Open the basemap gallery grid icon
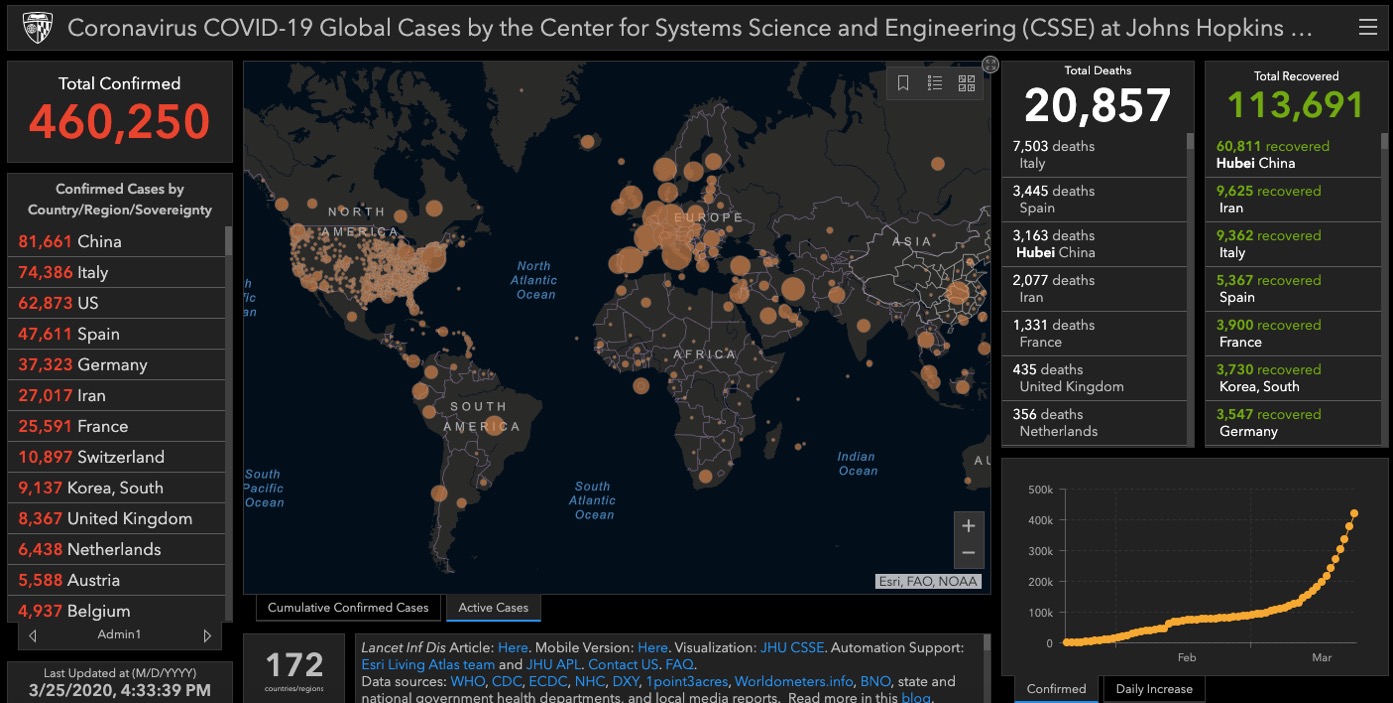The width and height of the screenshot is (1393, 703). 967,83
